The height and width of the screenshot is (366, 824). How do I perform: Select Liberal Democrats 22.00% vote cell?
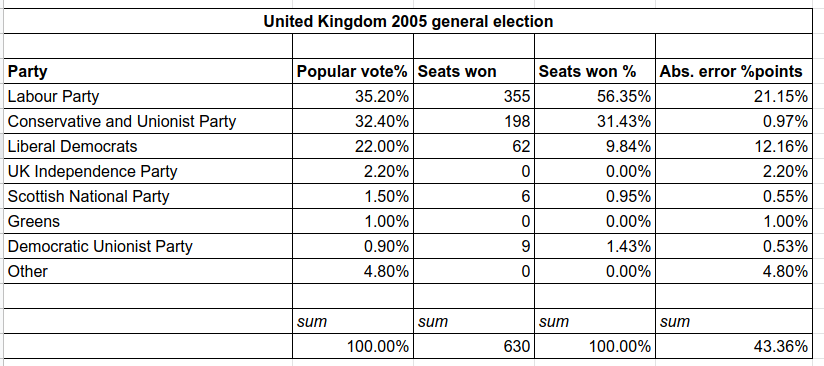[353, 146]
